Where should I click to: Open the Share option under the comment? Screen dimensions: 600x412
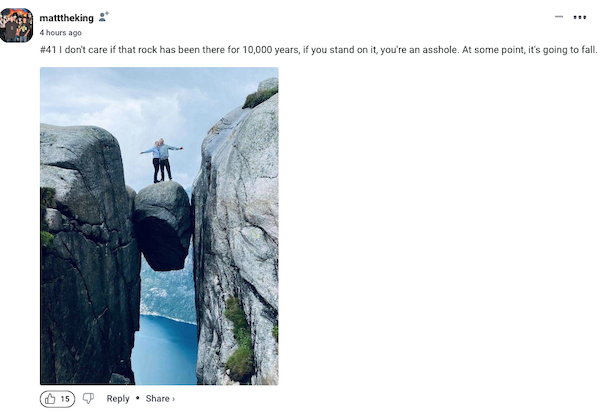(157, 399)
